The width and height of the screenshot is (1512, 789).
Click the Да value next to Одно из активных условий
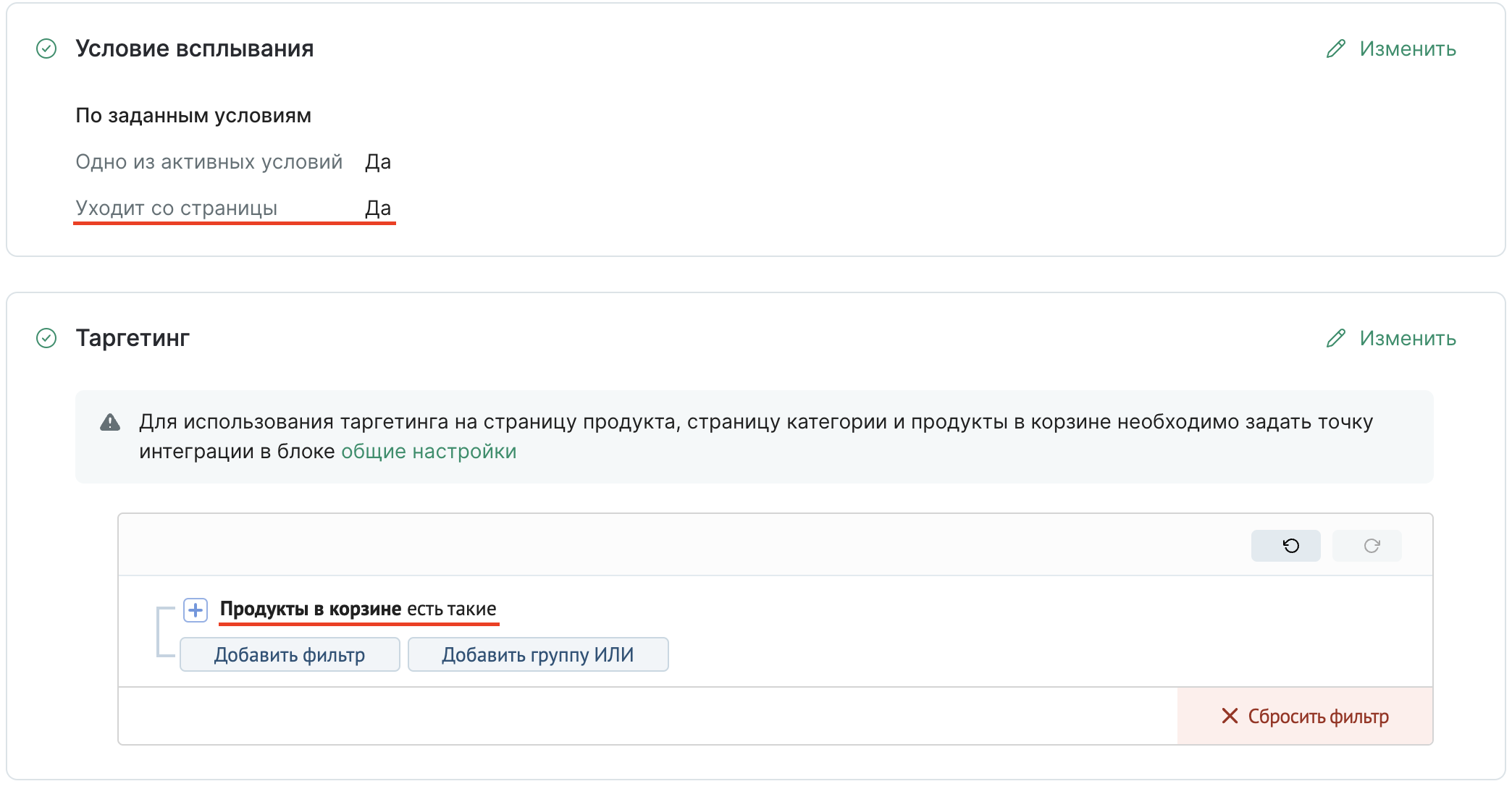(x=378, y=162)
